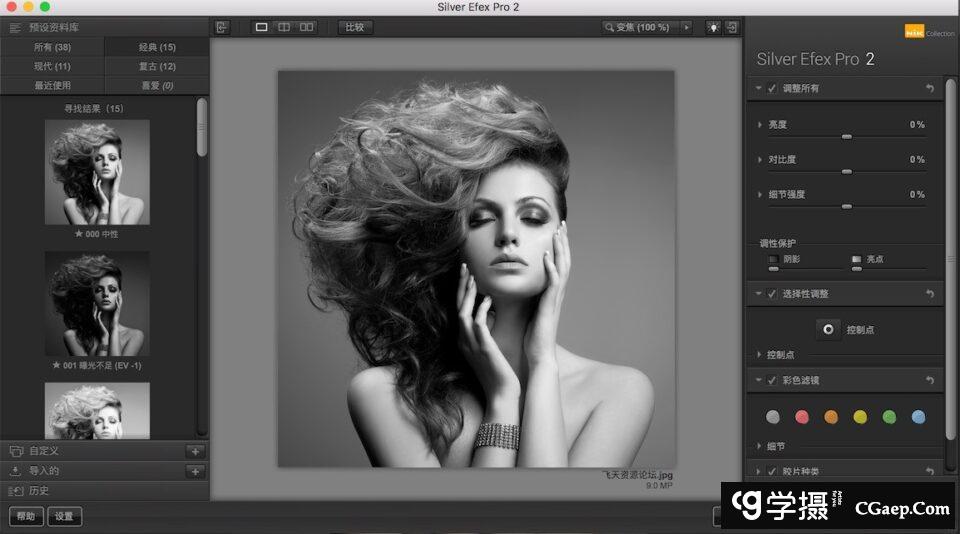Reset the 调整所有 section with arrow
960x534 pixels.
point(930,89)
